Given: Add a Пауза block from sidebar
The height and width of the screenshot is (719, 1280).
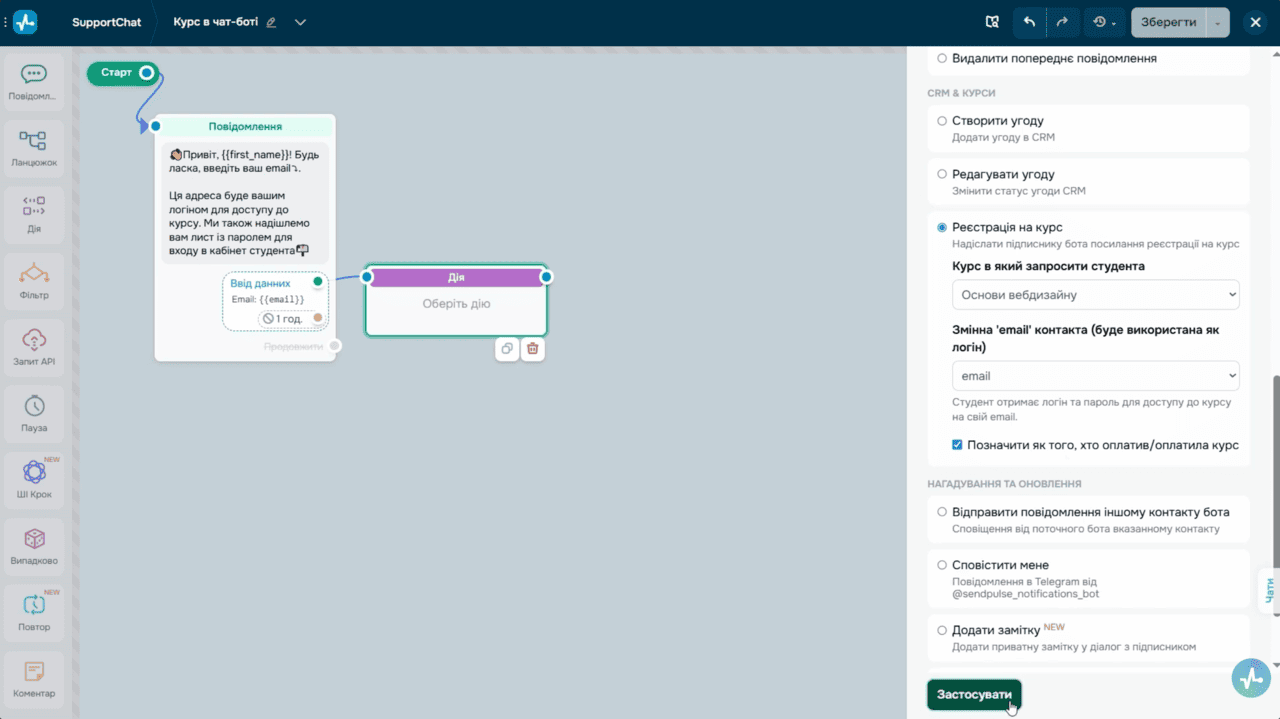Looking at the screenshot, I should [x=34, y=414].
